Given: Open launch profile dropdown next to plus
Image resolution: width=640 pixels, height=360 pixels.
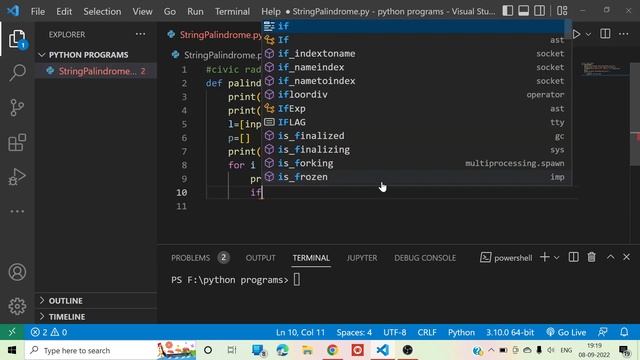Looking at the screenshot, I should (x=556, y=258).
